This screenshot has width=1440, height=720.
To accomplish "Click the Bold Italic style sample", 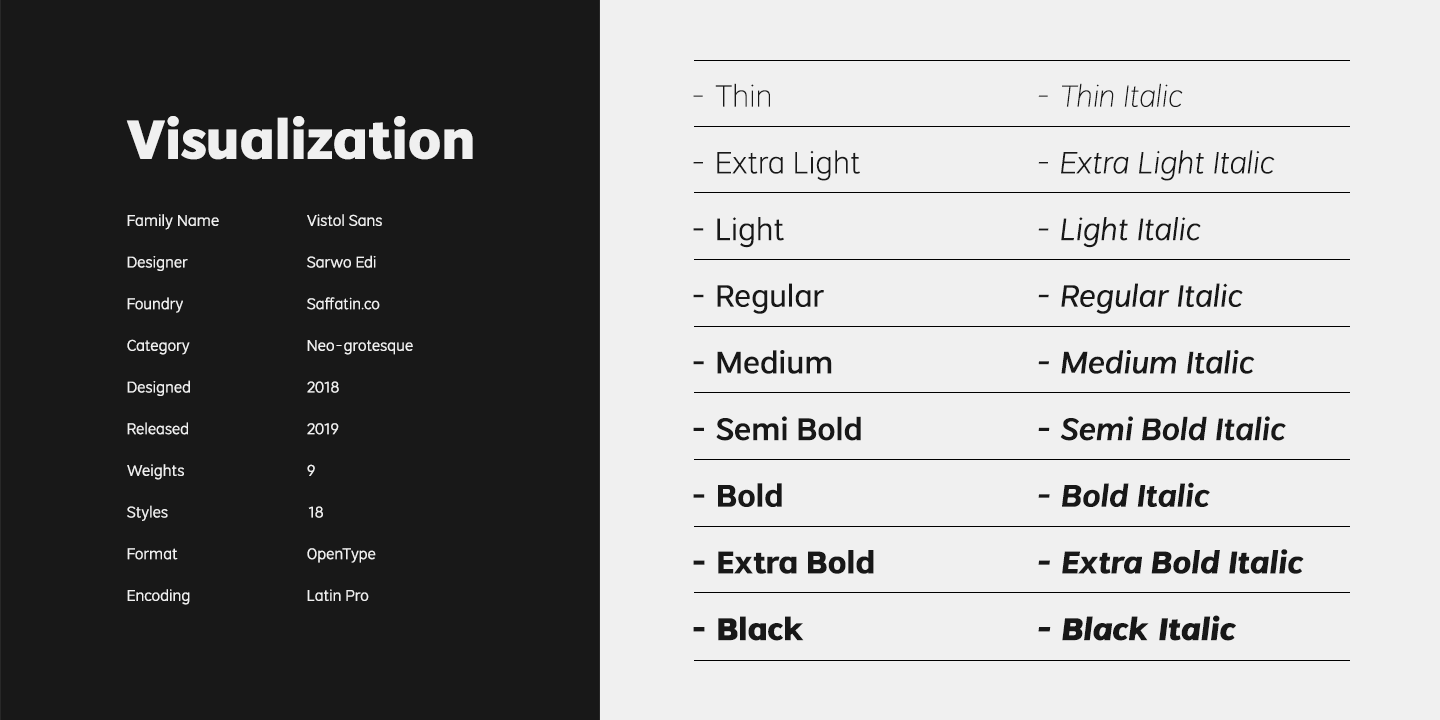I will tap(1135, 496).
